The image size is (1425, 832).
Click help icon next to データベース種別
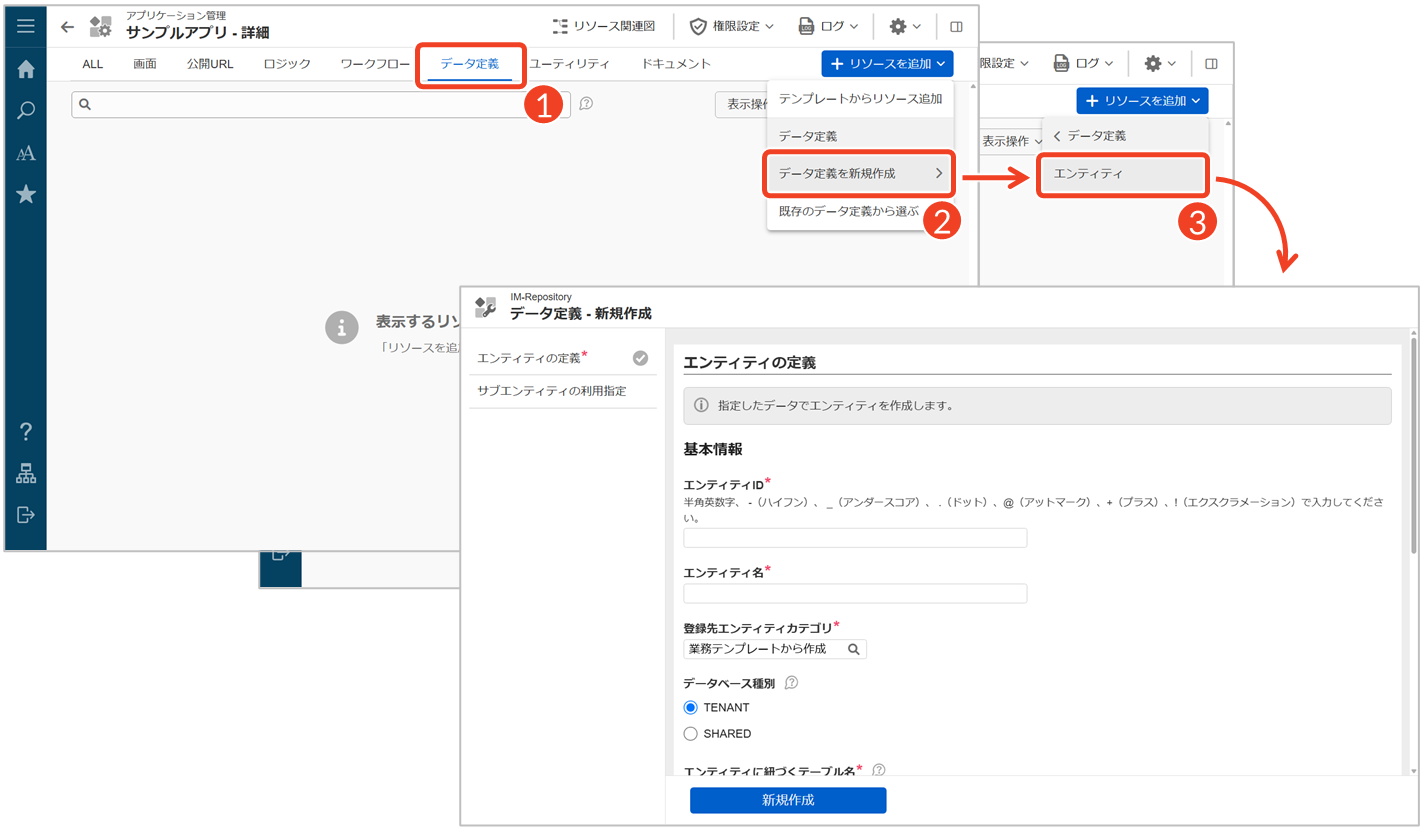tap(791, 683)
